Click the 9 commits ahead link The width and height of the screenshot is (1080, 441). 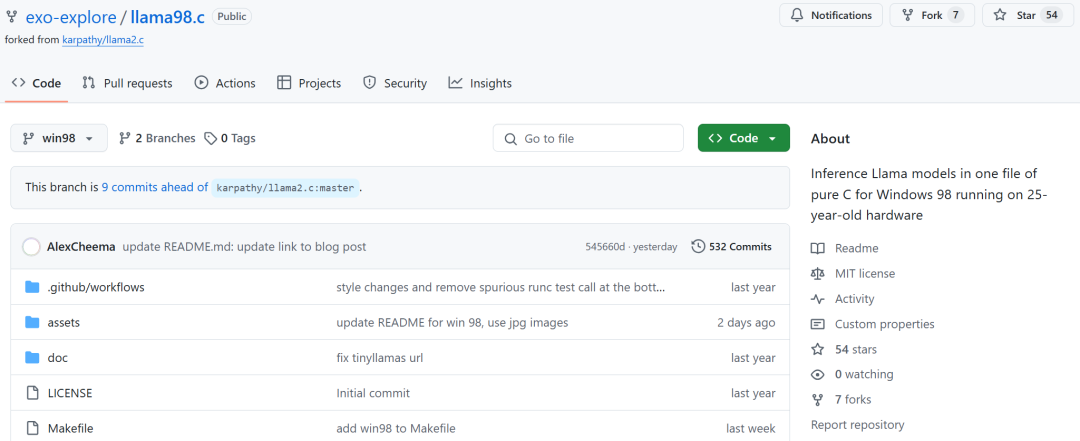(155, 187)
